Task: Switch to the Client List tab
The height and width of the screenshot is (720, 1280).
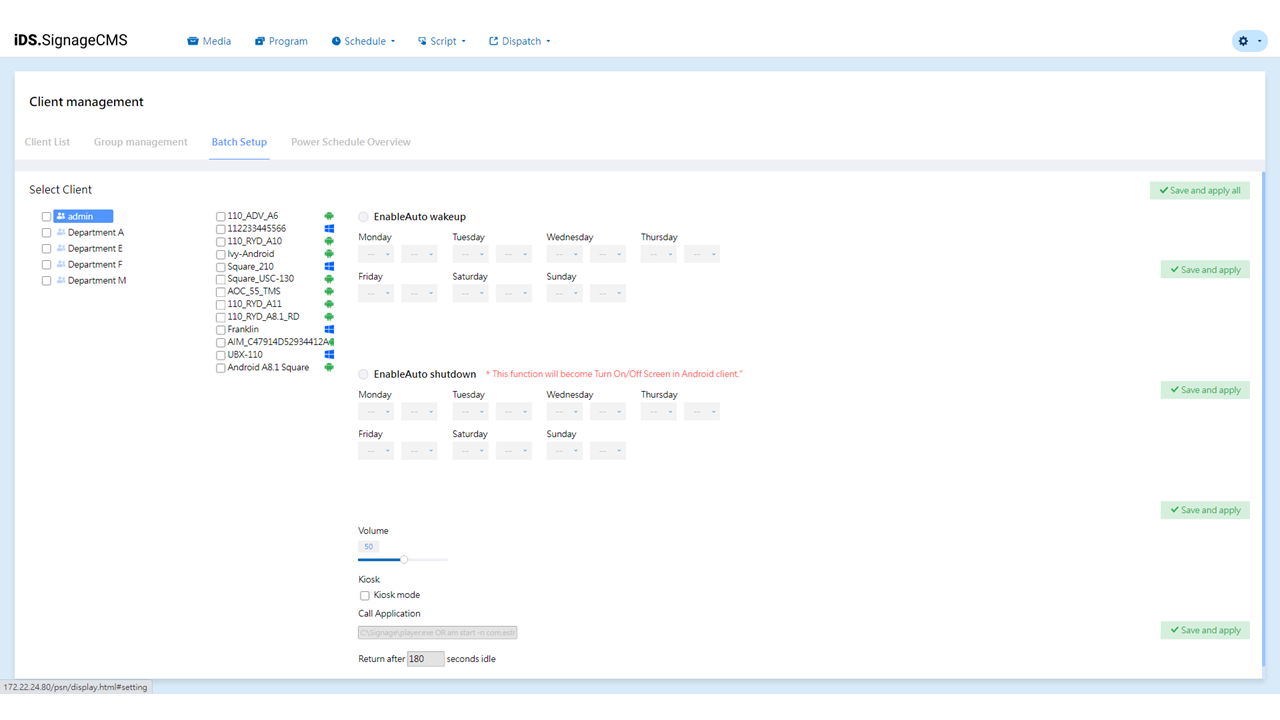Action: click(47, 142)
